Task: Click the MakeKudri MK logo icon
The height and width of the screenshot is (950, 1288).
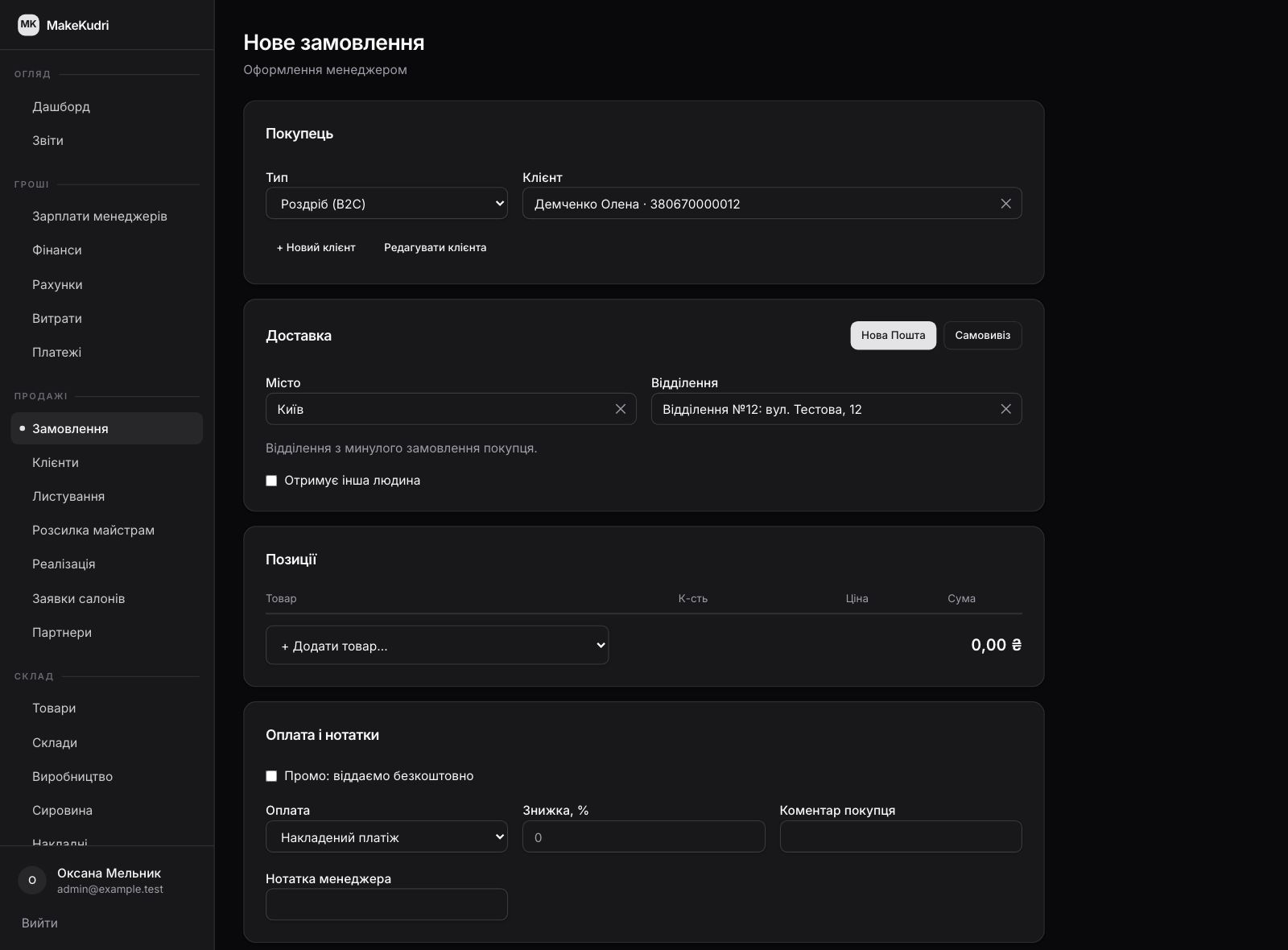Action: (28, 25)
